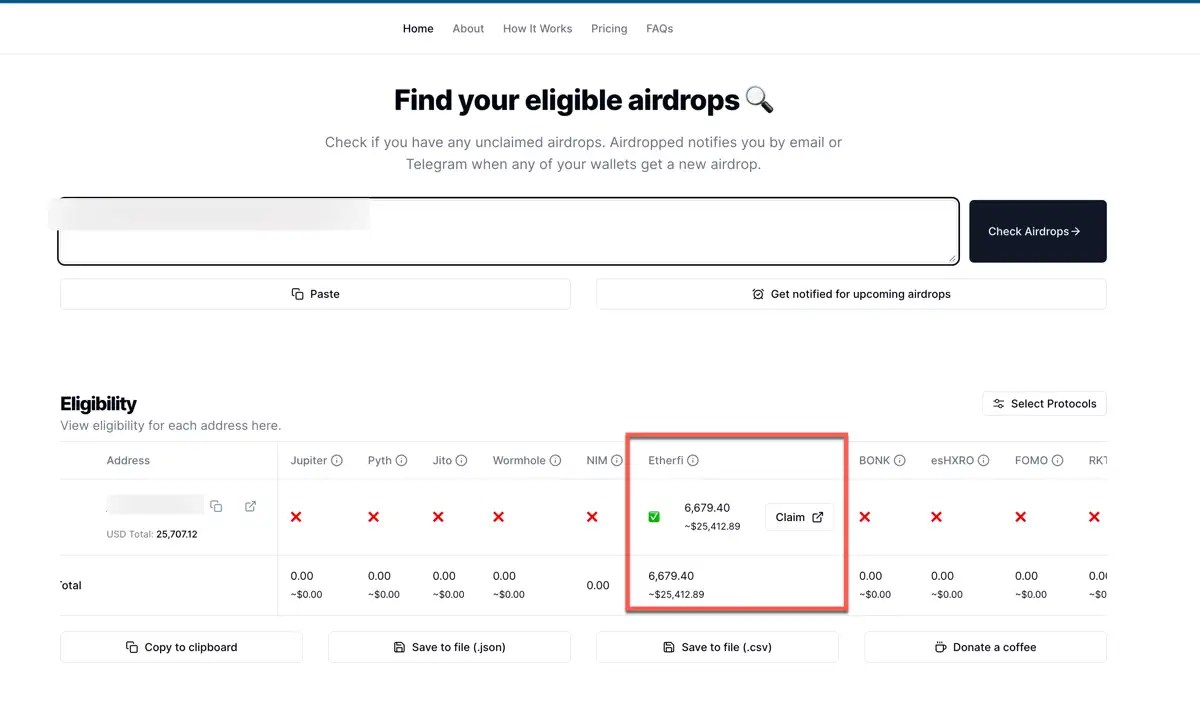Click the Pyth info icon
Image resolution: width=1200 pixels, height=714 pixels.
(401, 461)
